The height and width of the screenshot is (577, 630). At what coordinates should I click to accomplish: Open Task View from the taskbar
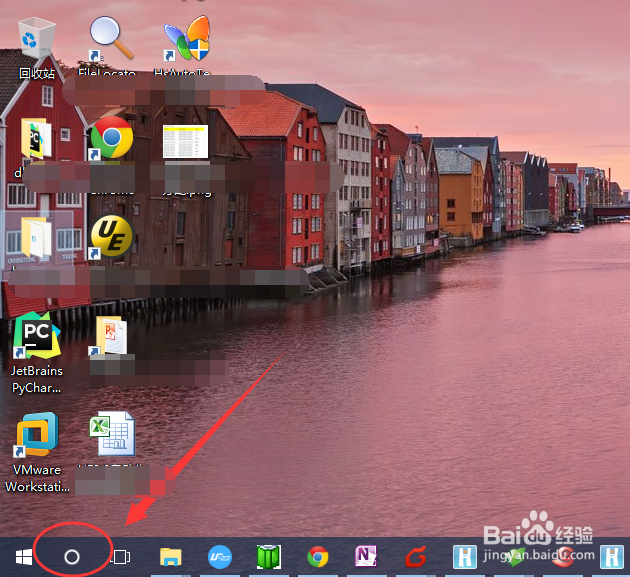(121, 557)
